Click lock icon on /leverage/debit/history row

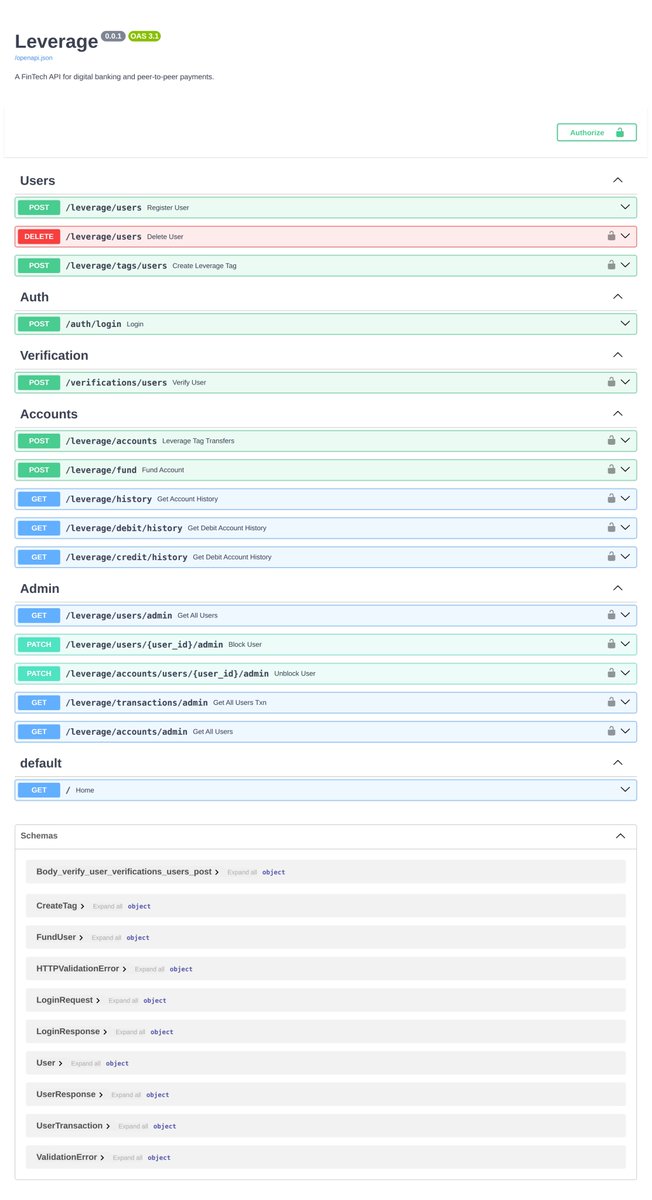coord(610,527)
